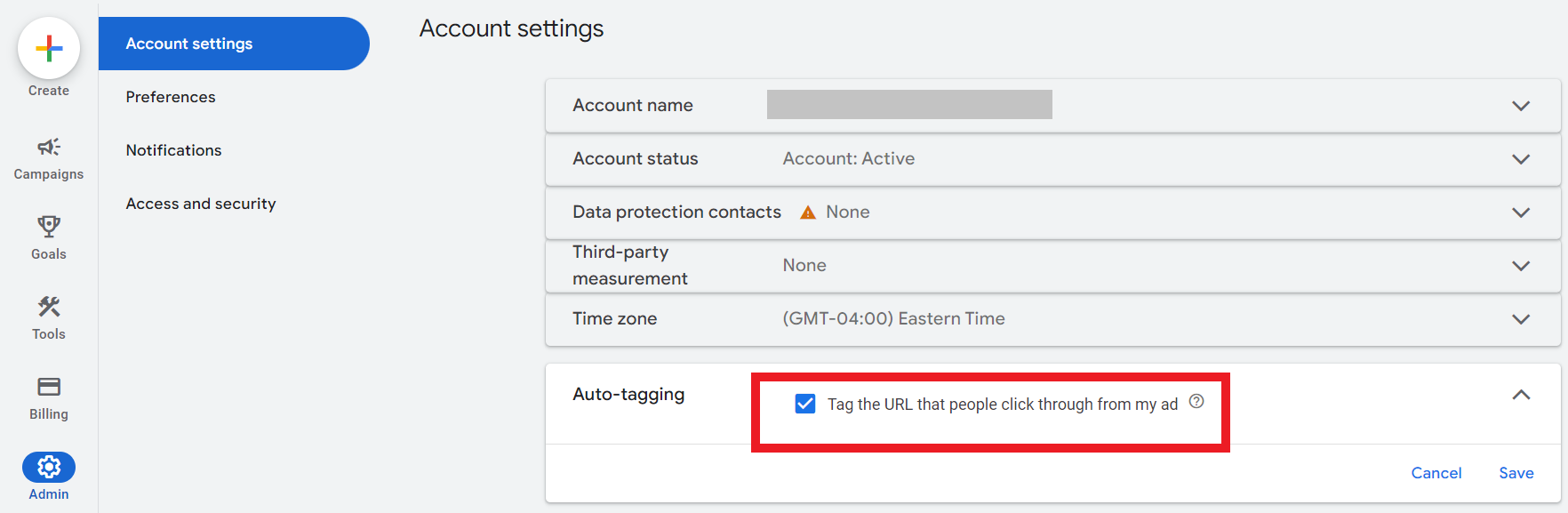Click the warning icon on Data protection contacts
Viewport: 1568px width, 513px height.
tap(807, 212)
